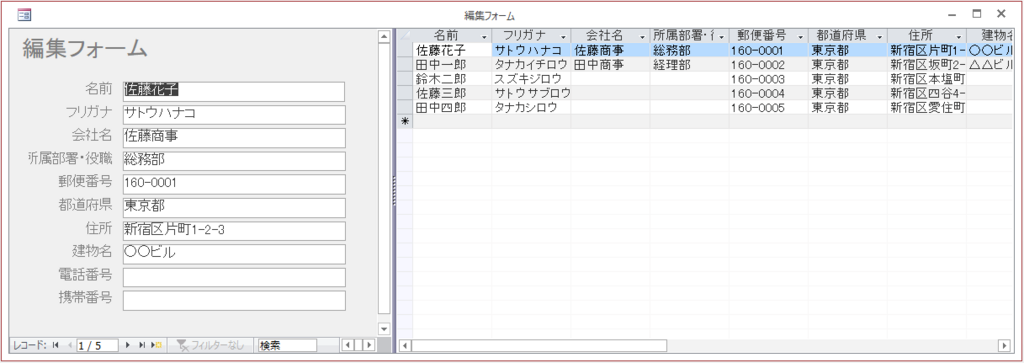The image size is (1024, 363).
Task: Click cell 経理部 in datasheet
Action: [x=690, y=64]
